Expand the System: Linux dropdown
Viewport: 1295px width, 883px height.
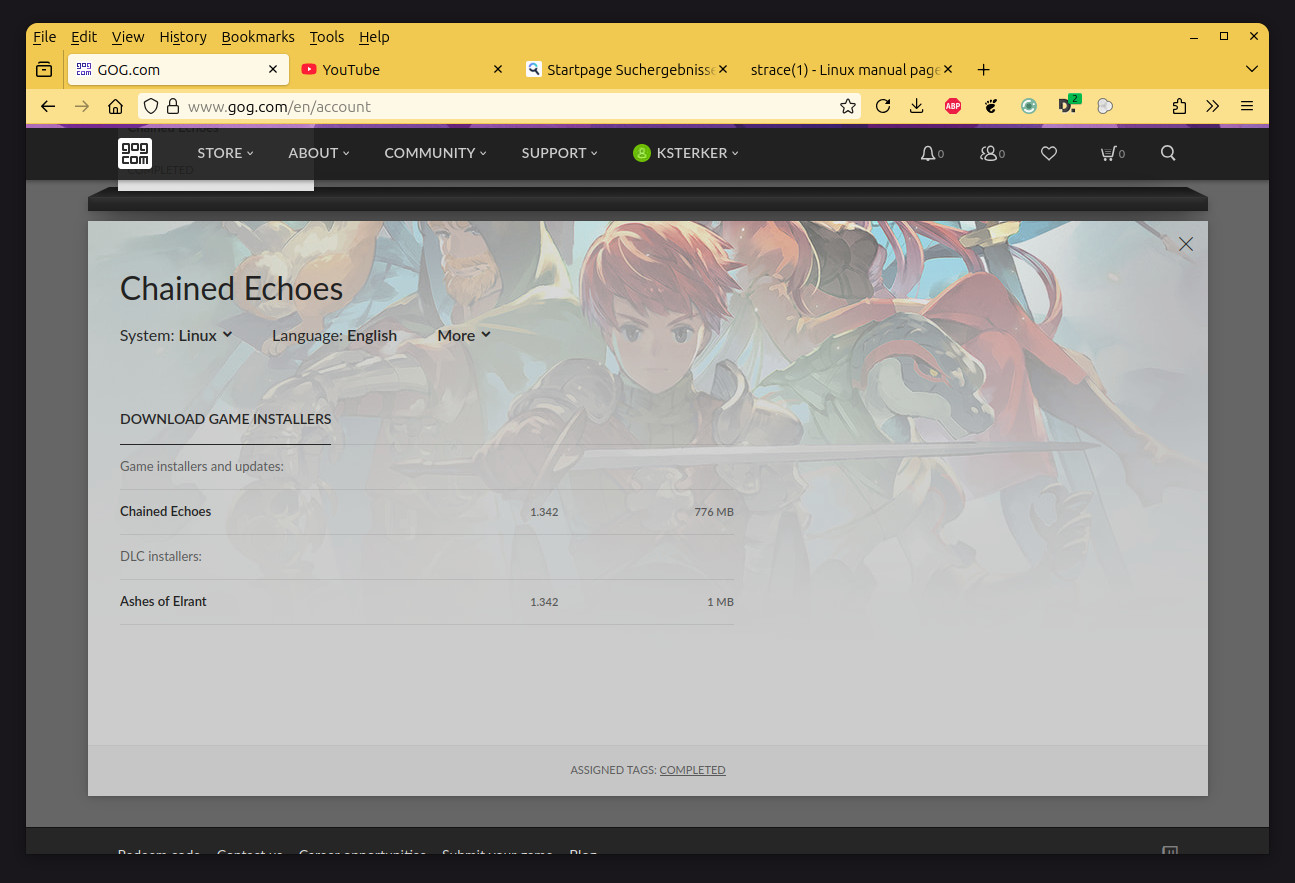(176, 335)
